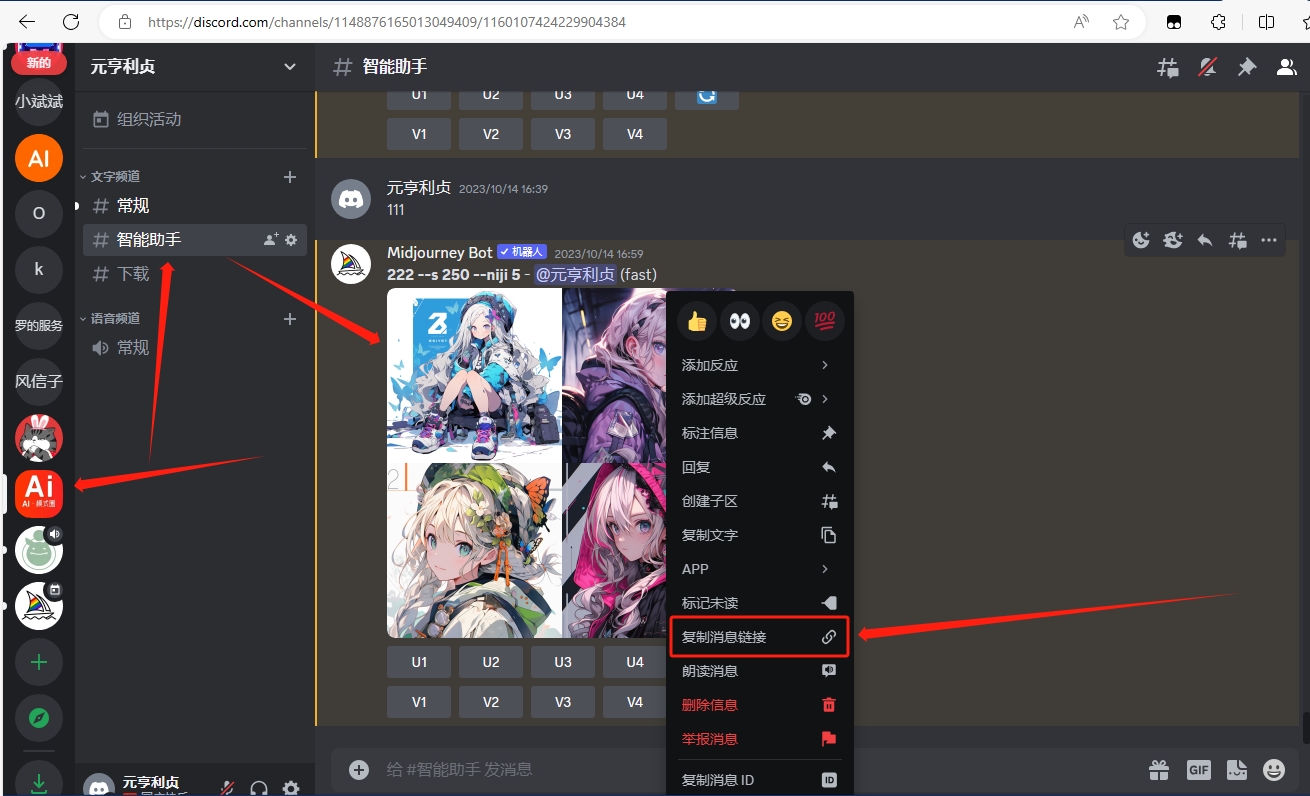
Task: Add a channel to 语音频道
Action: tap(290, 319)
